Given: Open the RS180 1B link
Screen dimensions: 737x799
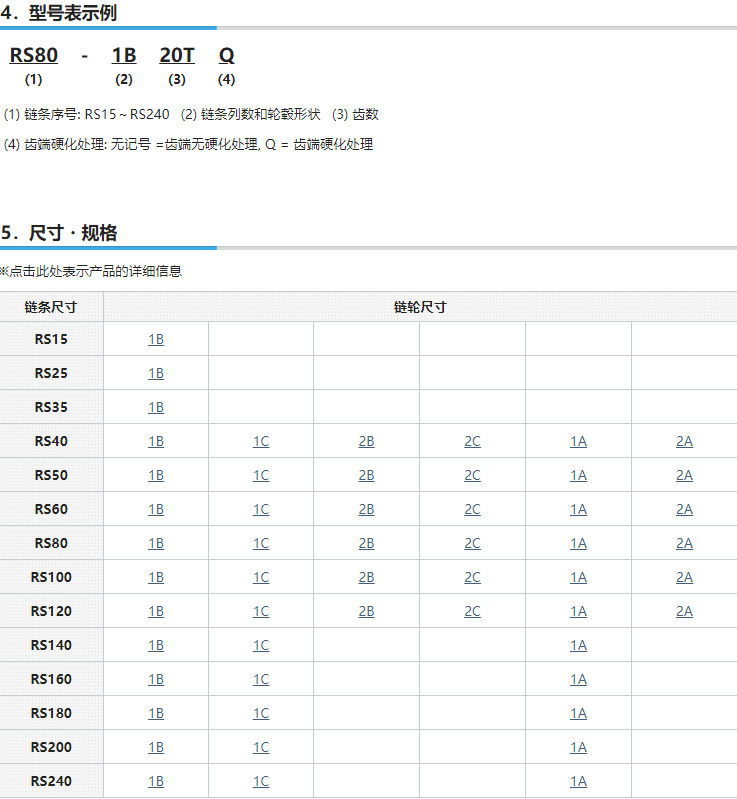Looking at the screenshot, I should pyautogui.click(x=156, y=713).
